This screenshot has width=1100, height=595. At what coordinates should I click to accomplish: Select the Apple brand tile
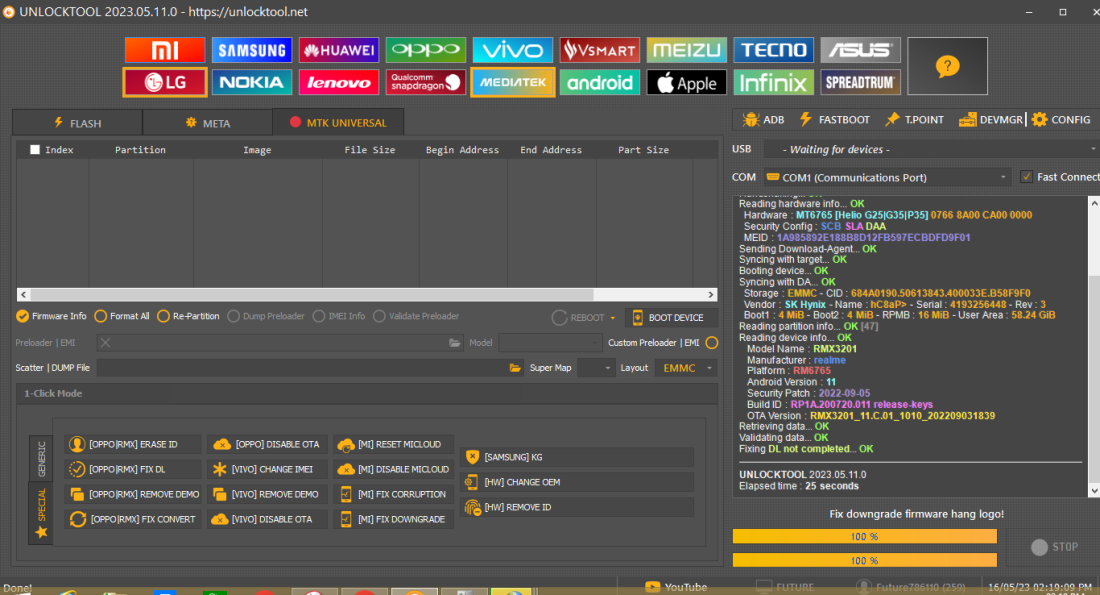click(687, 82)
